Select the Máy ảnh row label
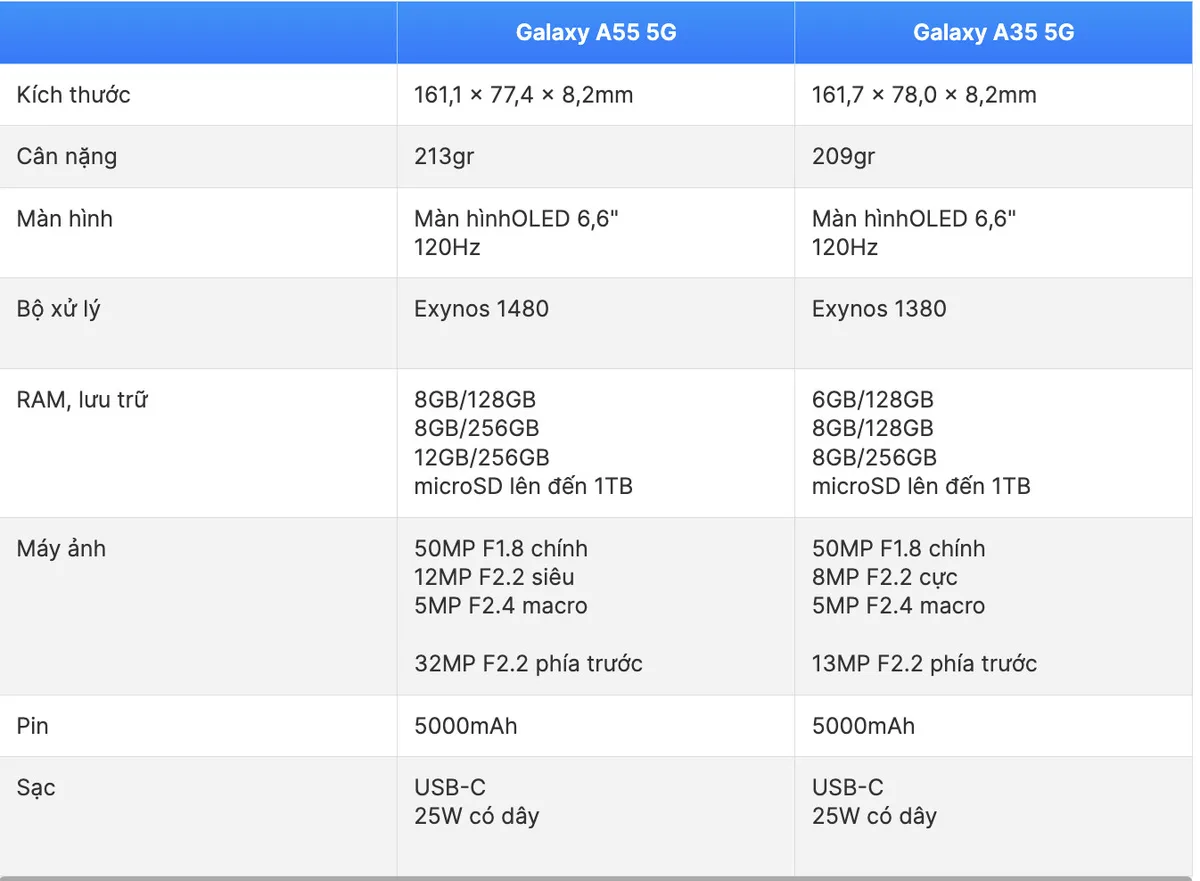The width and height of the screenshot is (1200, 881). coord(61,549)
